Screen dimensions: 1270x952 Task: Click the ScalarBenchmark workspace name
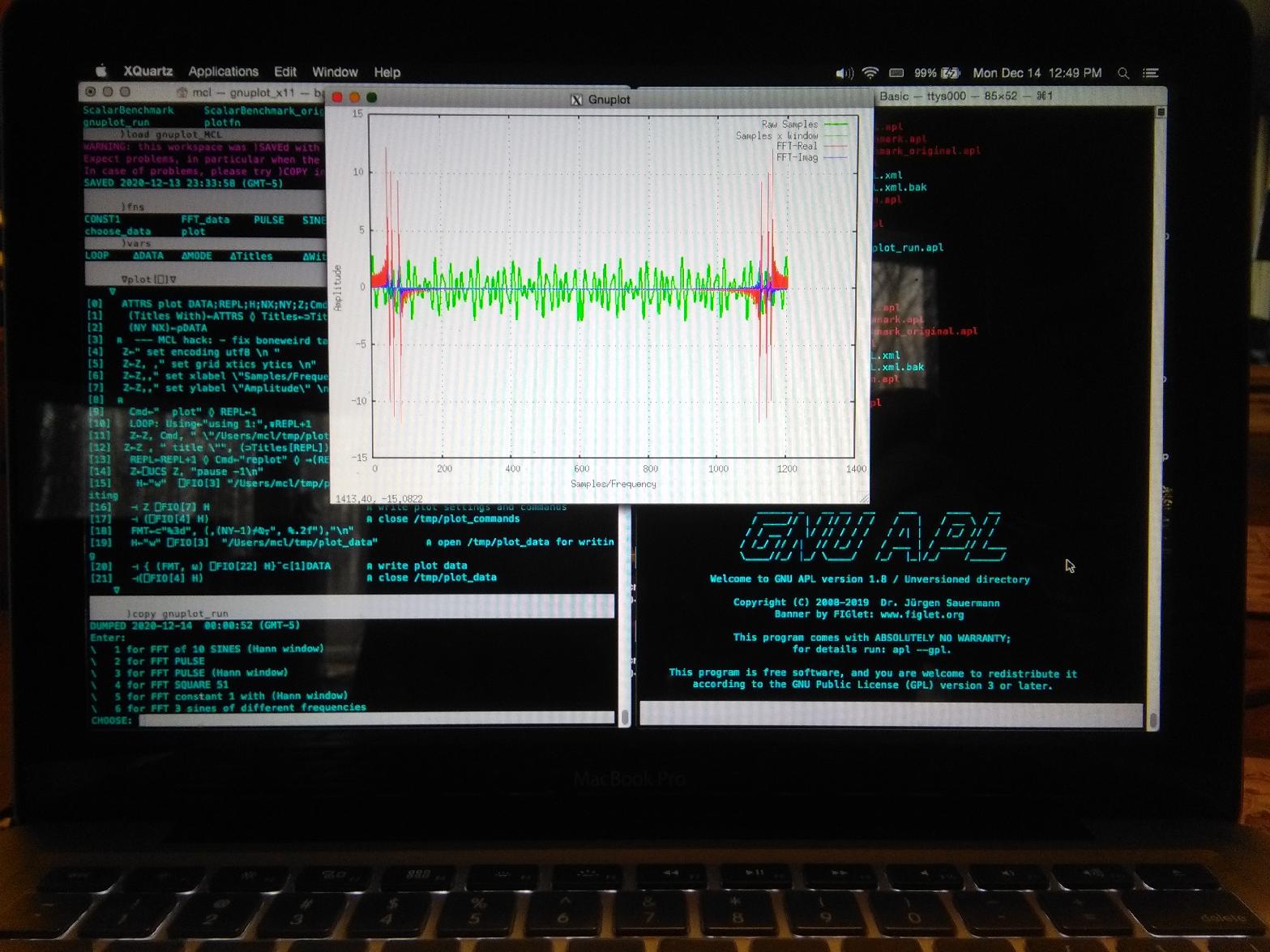pyautogui.click(x=129, y=110)
